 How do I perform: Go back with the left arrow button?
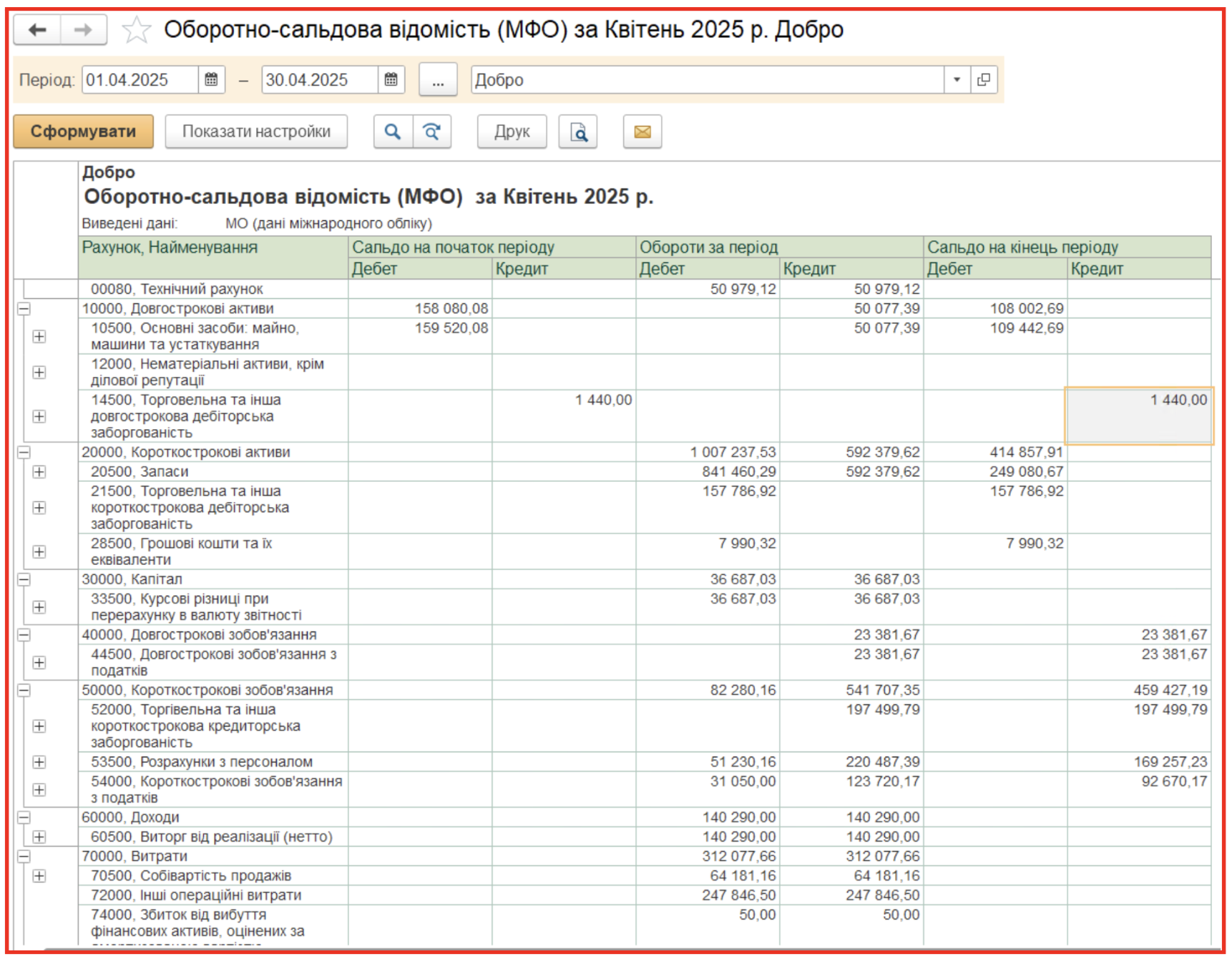click(x=37, y=30)
